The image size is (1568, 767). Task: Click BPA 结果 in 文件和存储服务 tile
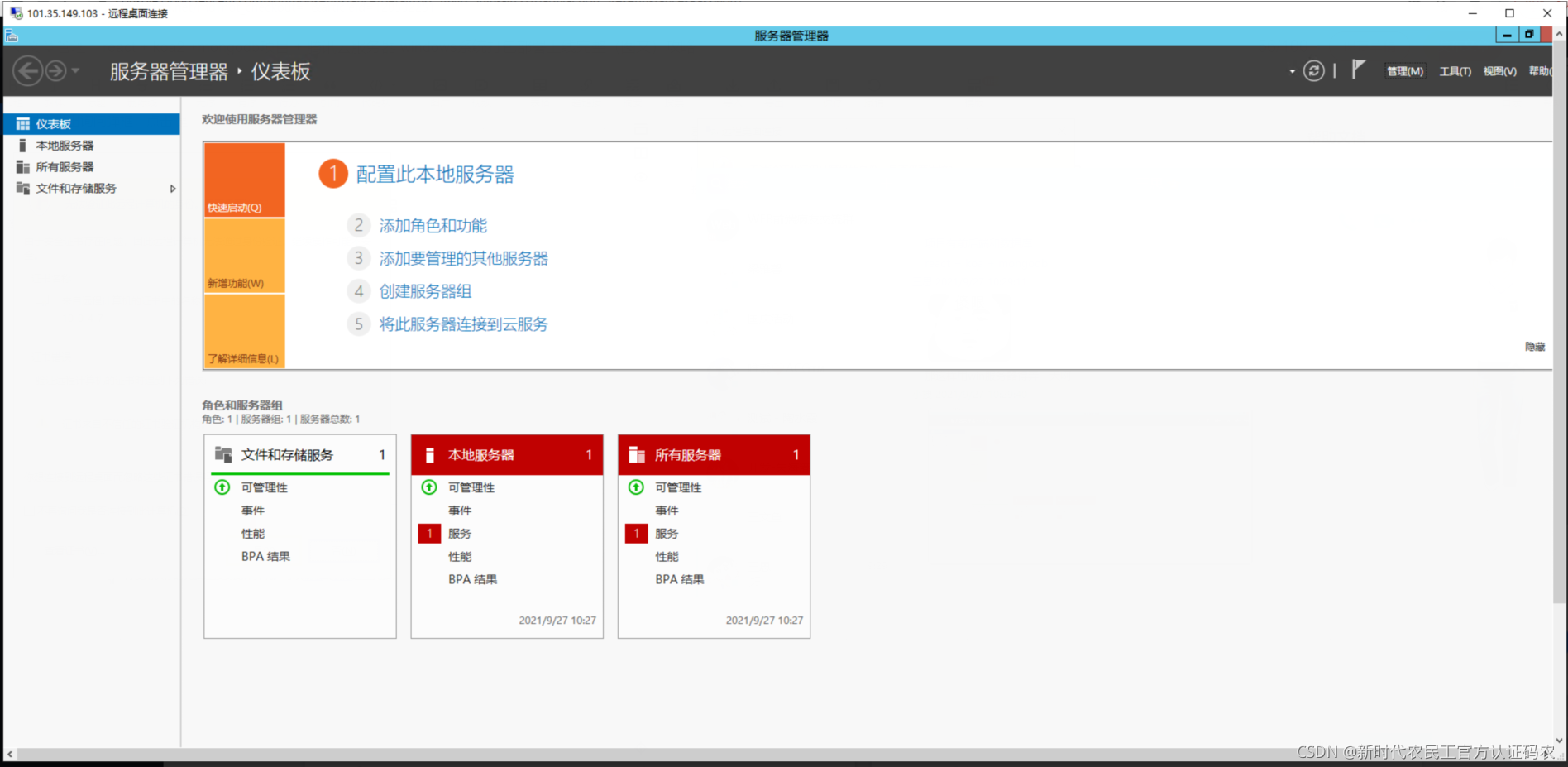coord(265,557)
